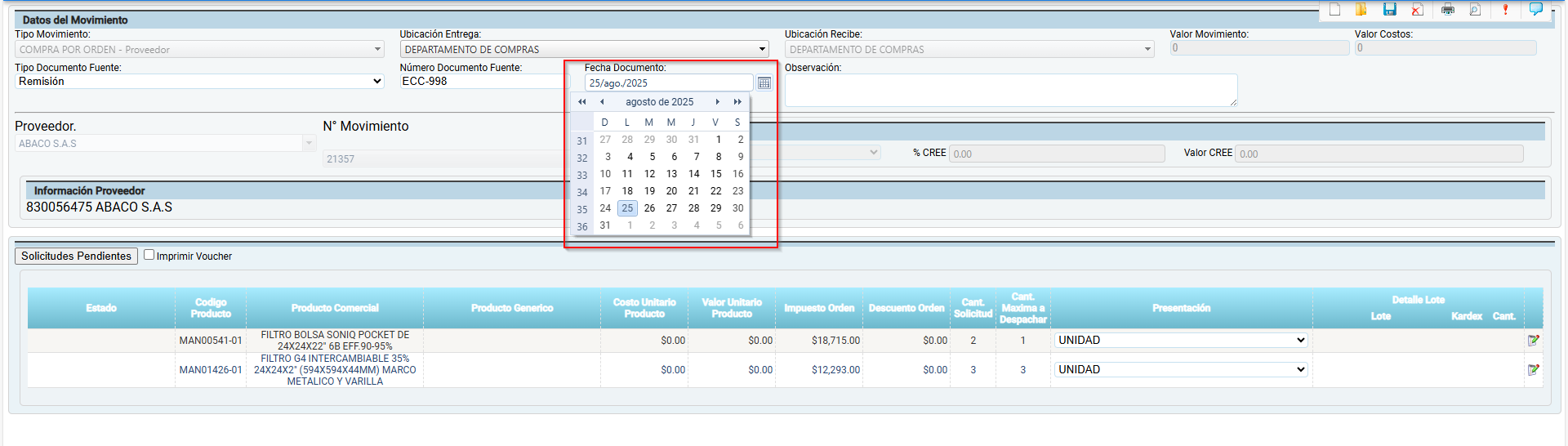Go to next month in calendar
This screenshot has width=1568, height=446.
pyautogui.click(x=717, y=102)
